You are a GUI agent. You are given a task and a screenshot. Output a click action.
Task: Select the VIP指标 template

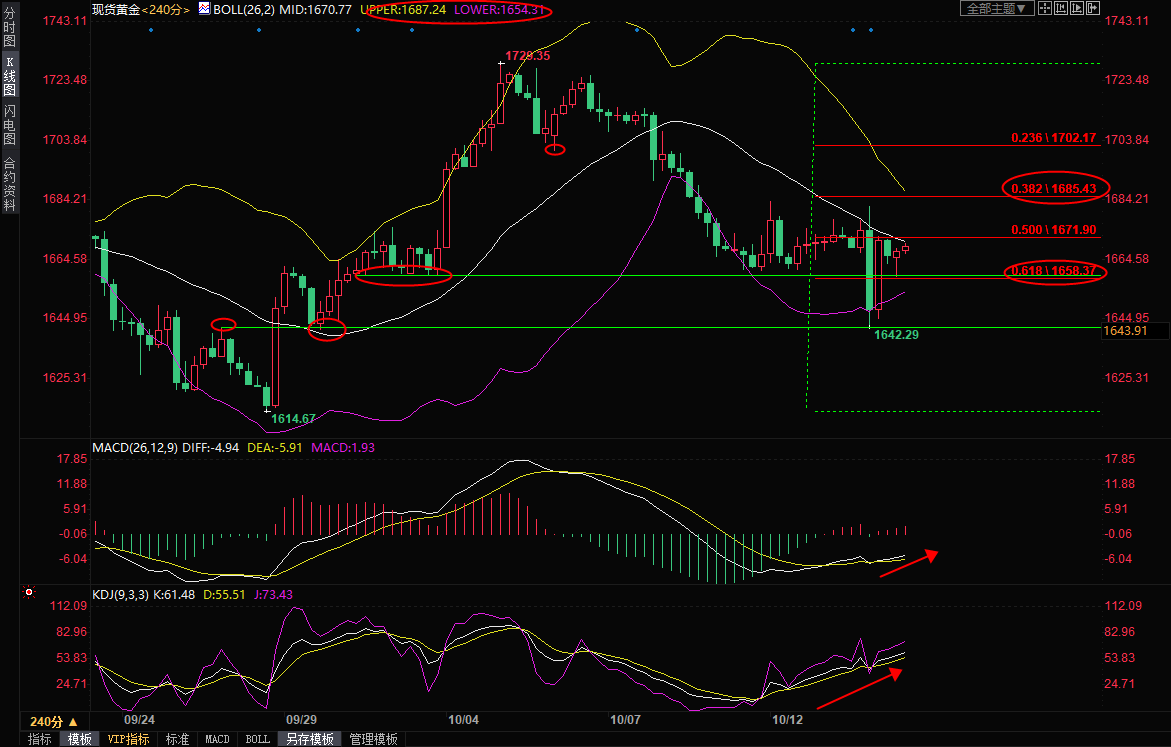tap(129, 739)
